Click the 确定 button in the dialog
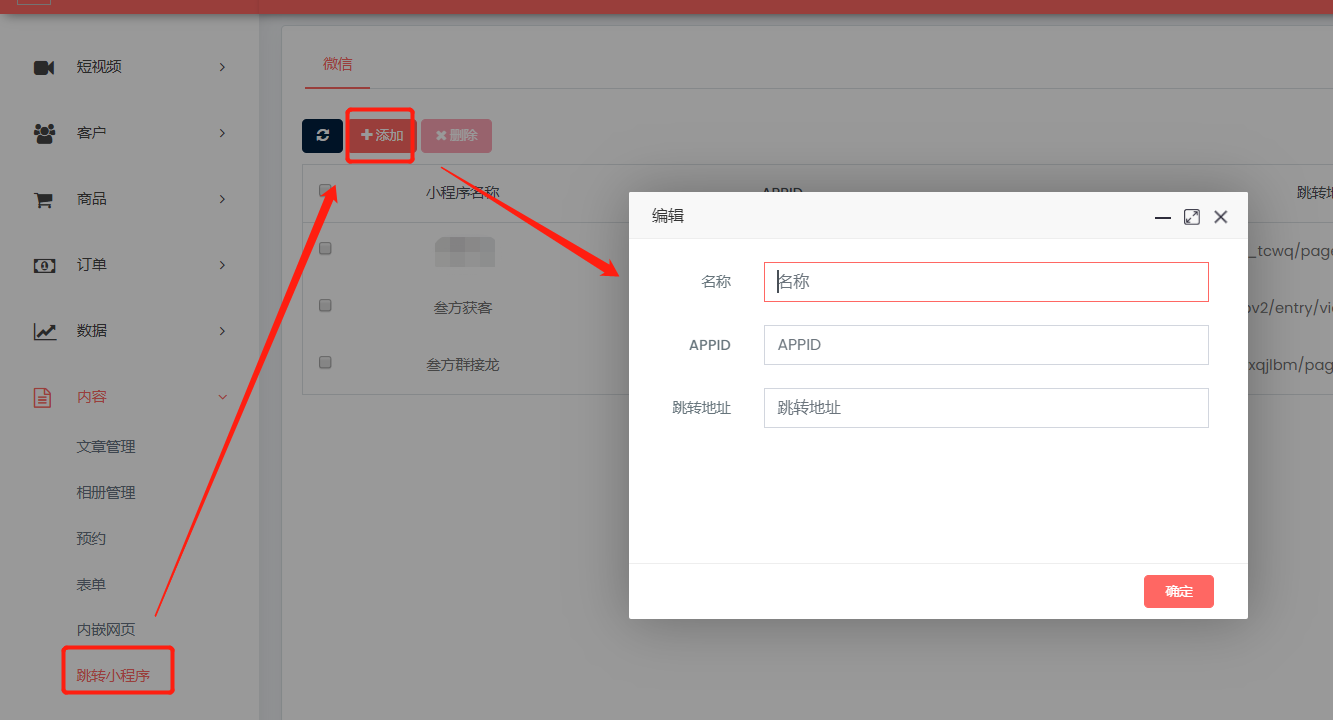 [x=1179, y=591]
